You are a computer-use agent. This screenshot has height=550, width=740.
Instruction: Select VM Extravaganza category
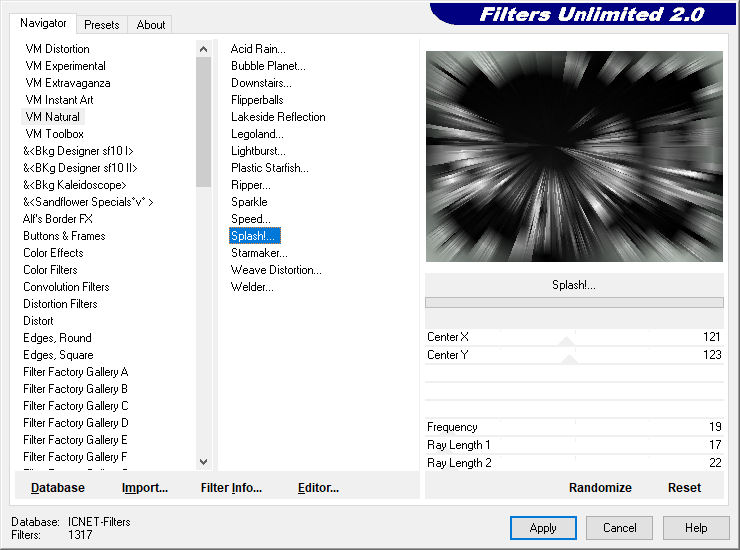point(67,83)
